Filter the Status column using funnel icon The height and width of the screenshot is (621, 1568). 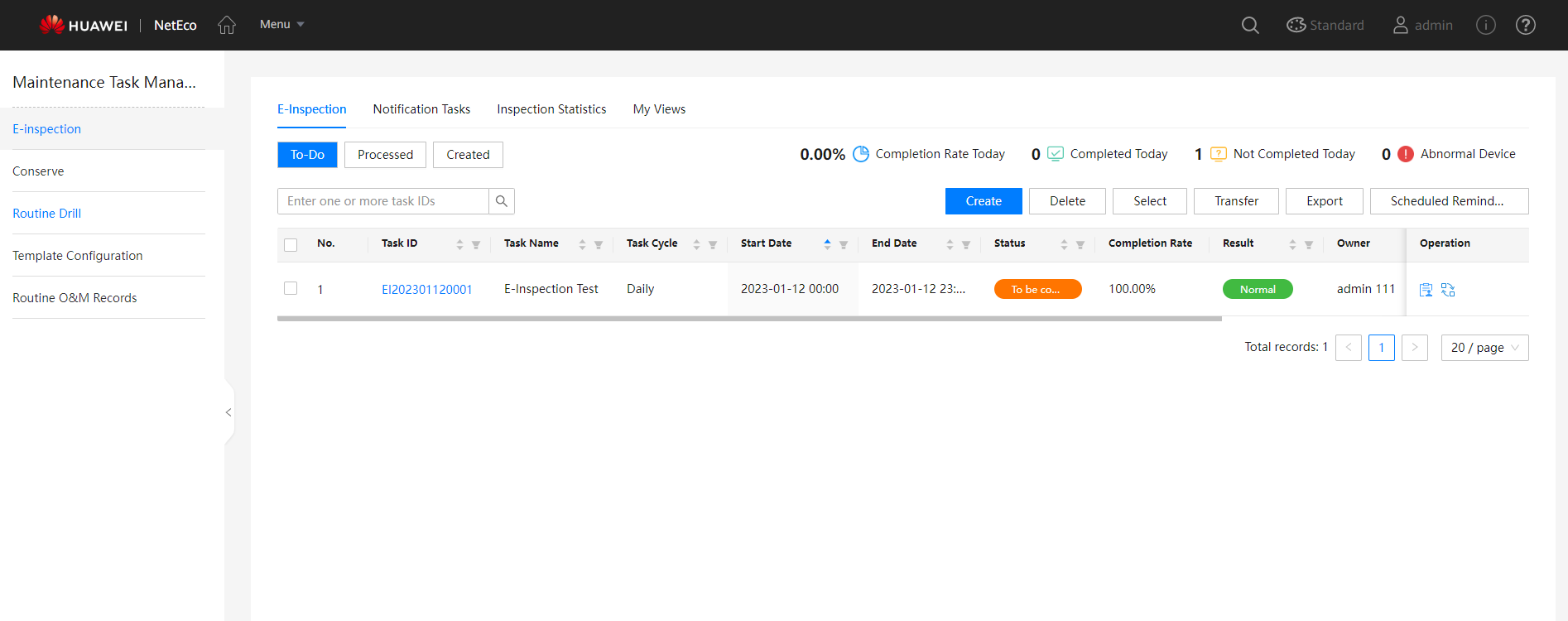tap(1080, 244)
